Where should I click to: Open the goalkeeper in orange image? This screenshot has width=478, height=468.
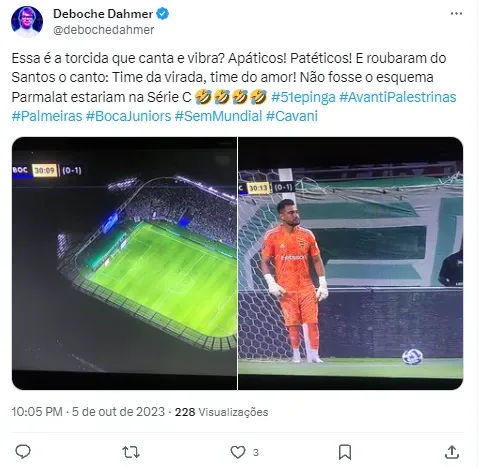[350, 263]
